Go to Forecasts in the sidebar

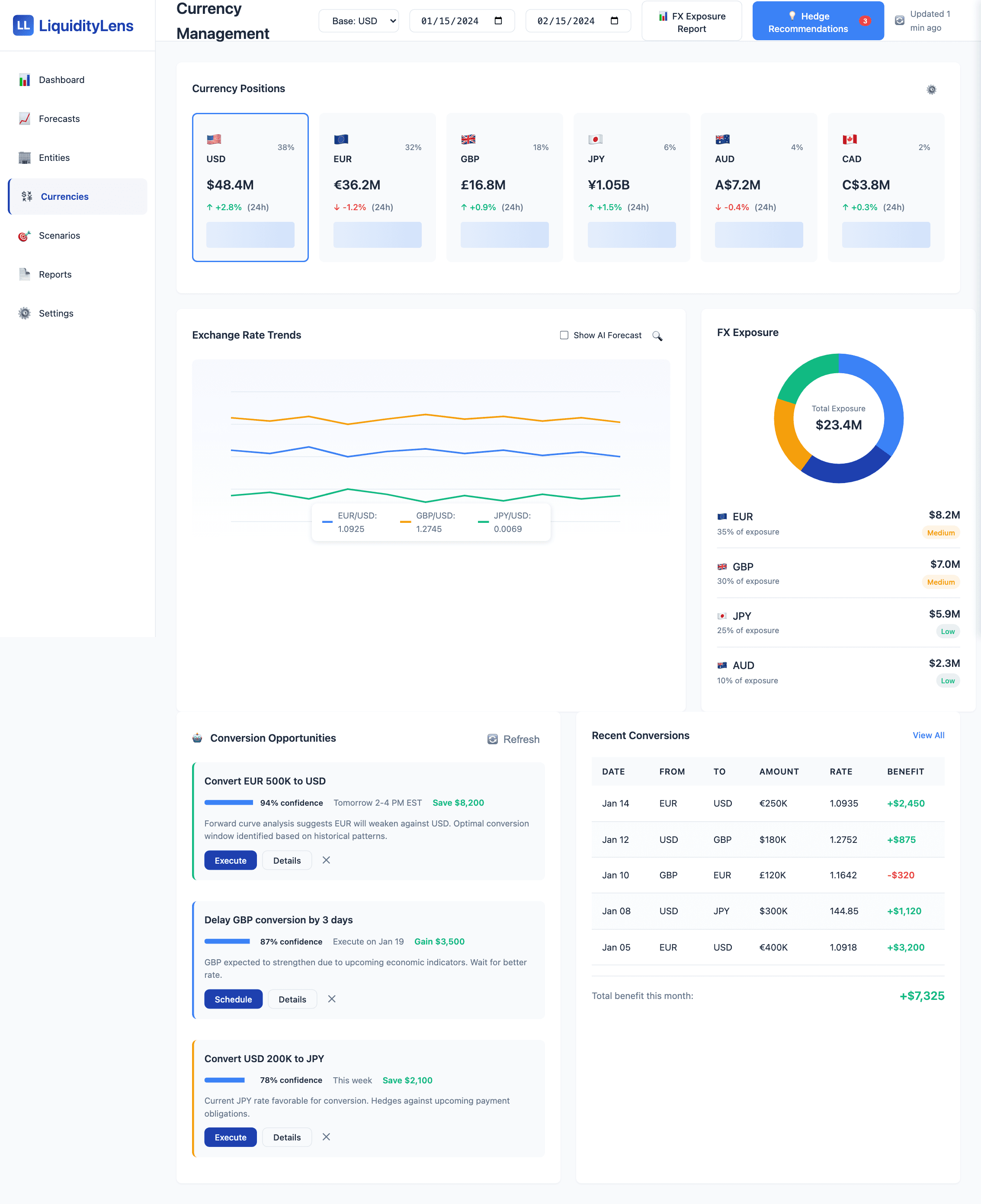click(59, 118)
